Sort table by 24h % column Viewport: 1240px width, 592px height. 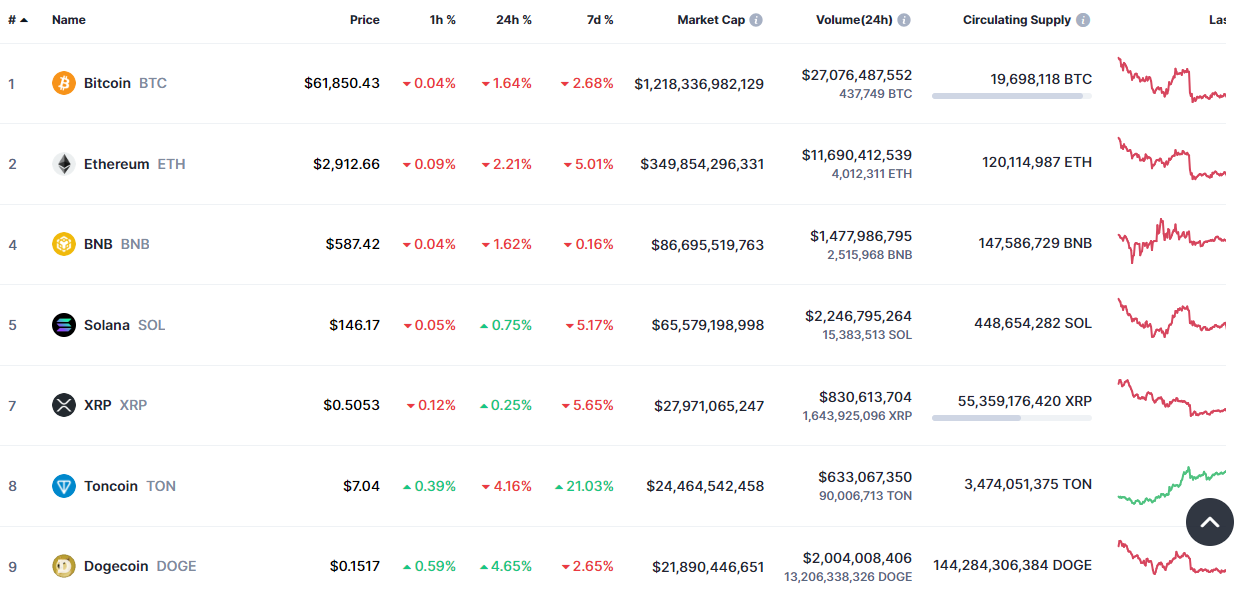pyautogui.click(x=514, y=20)
